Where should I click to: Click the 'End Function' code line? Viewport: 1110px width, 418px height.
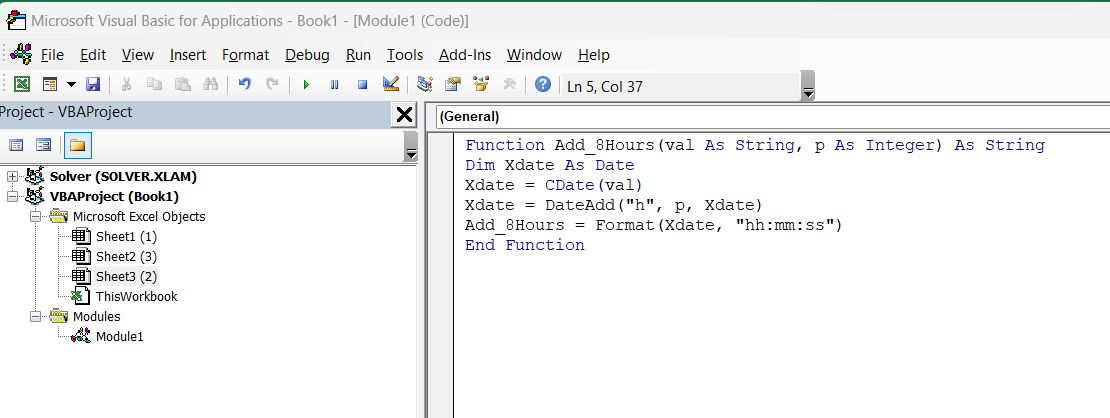pos(525,245)
